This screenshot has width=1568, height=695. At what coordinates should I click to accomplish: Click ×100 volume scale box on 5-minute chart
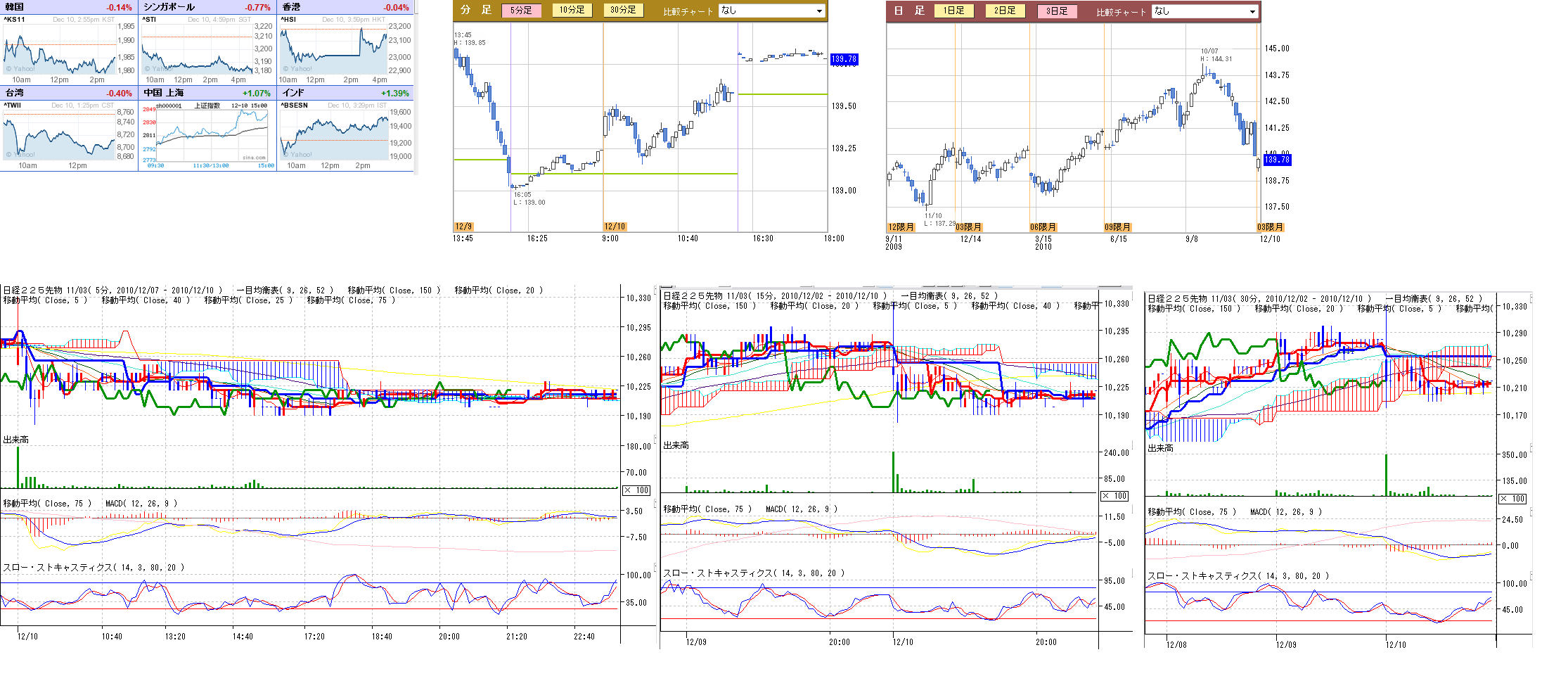(x=637, y=490)
